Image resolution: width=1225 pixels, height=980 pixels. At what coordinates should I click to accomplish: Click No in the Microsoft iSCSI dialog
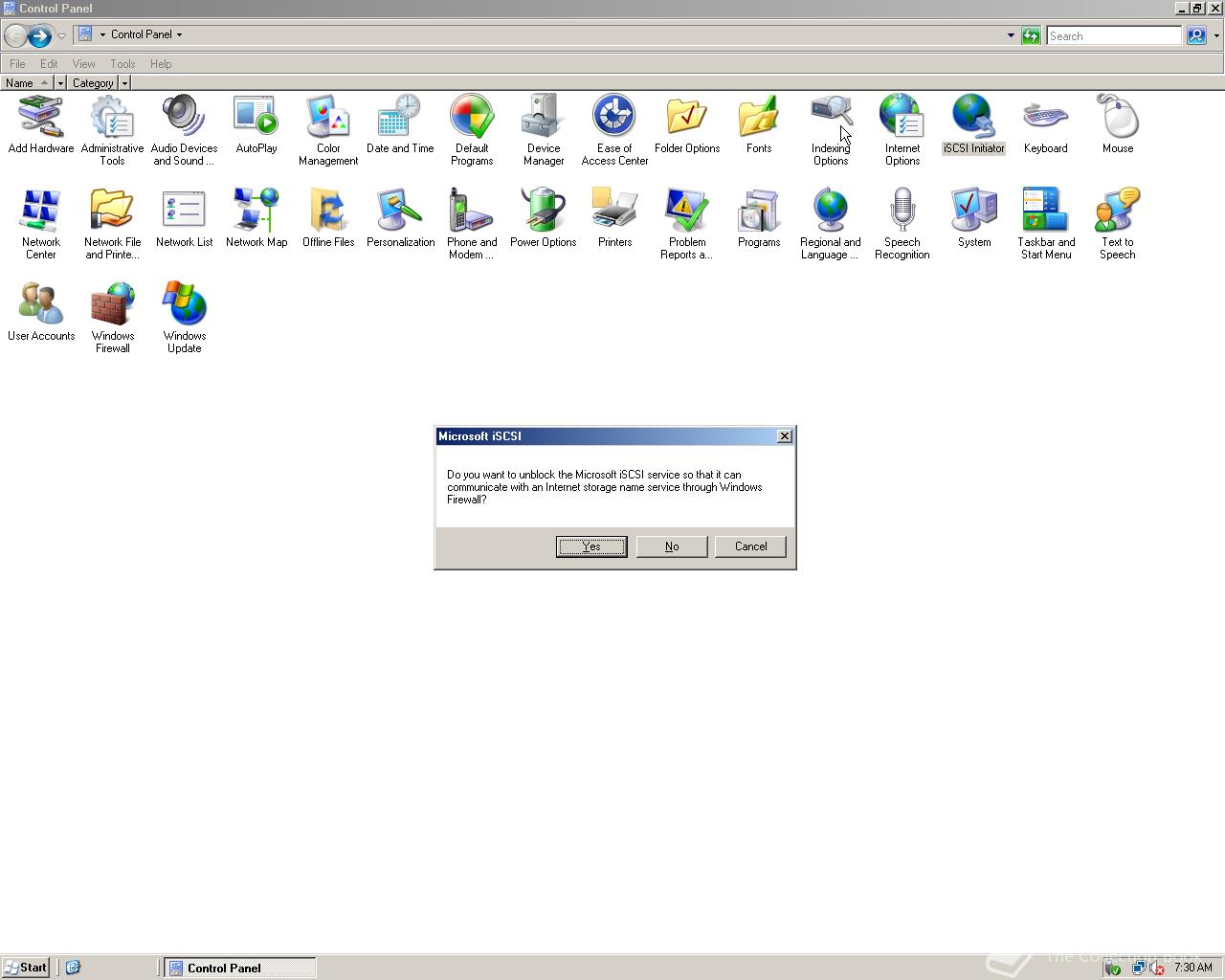(x=672, y=546)
